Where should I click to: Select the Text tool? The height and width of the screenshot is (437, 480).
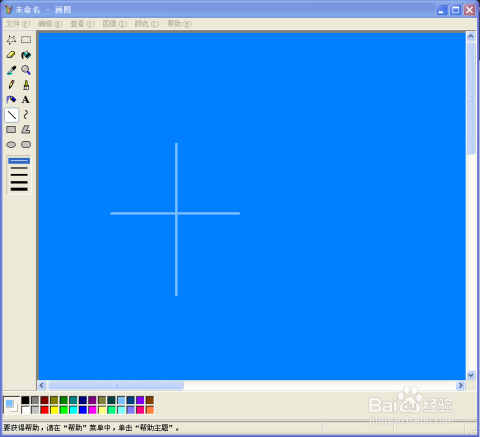coord(26,99)
